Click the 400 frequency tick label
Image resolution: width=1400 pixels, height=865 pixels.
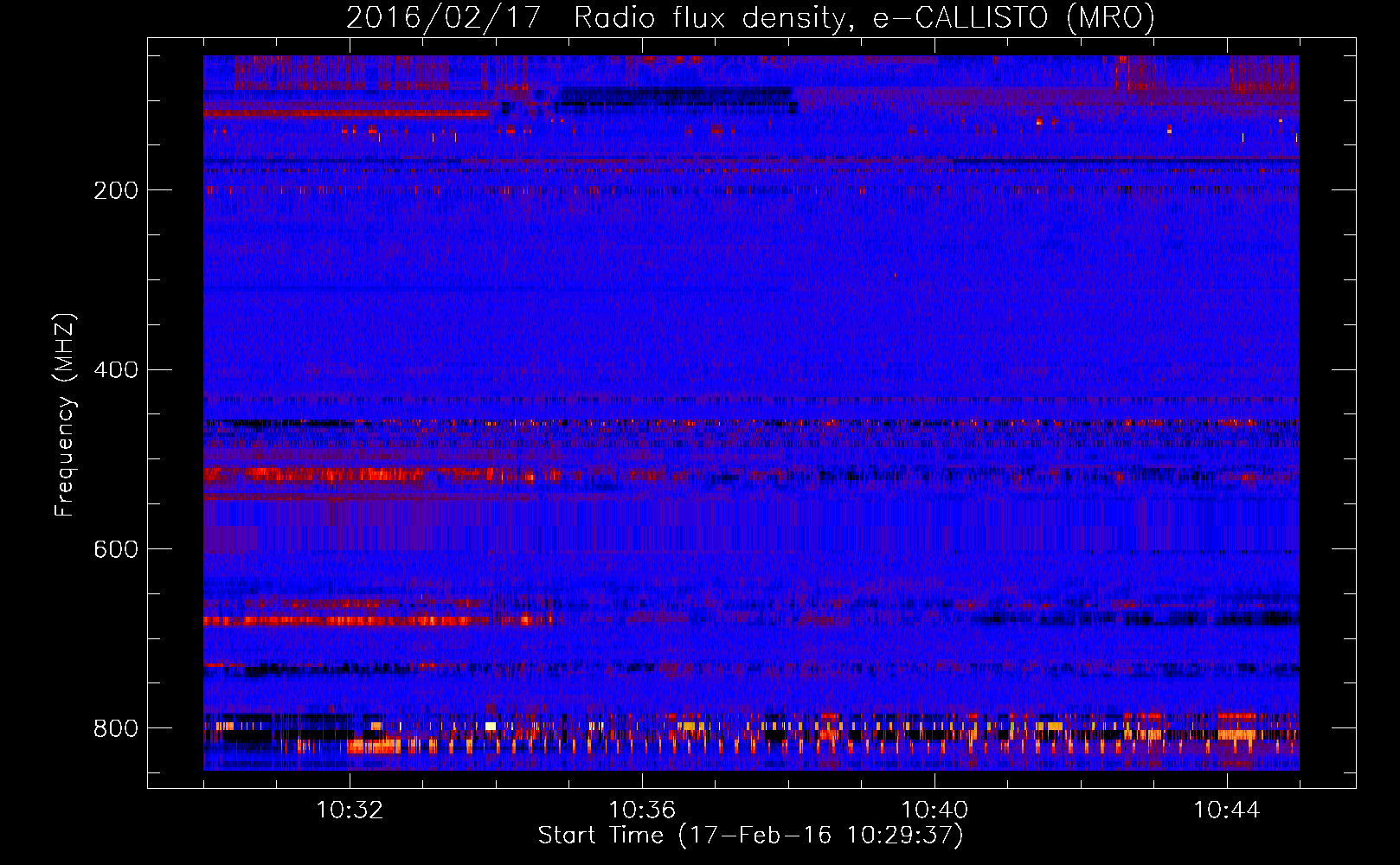point(116,370)
